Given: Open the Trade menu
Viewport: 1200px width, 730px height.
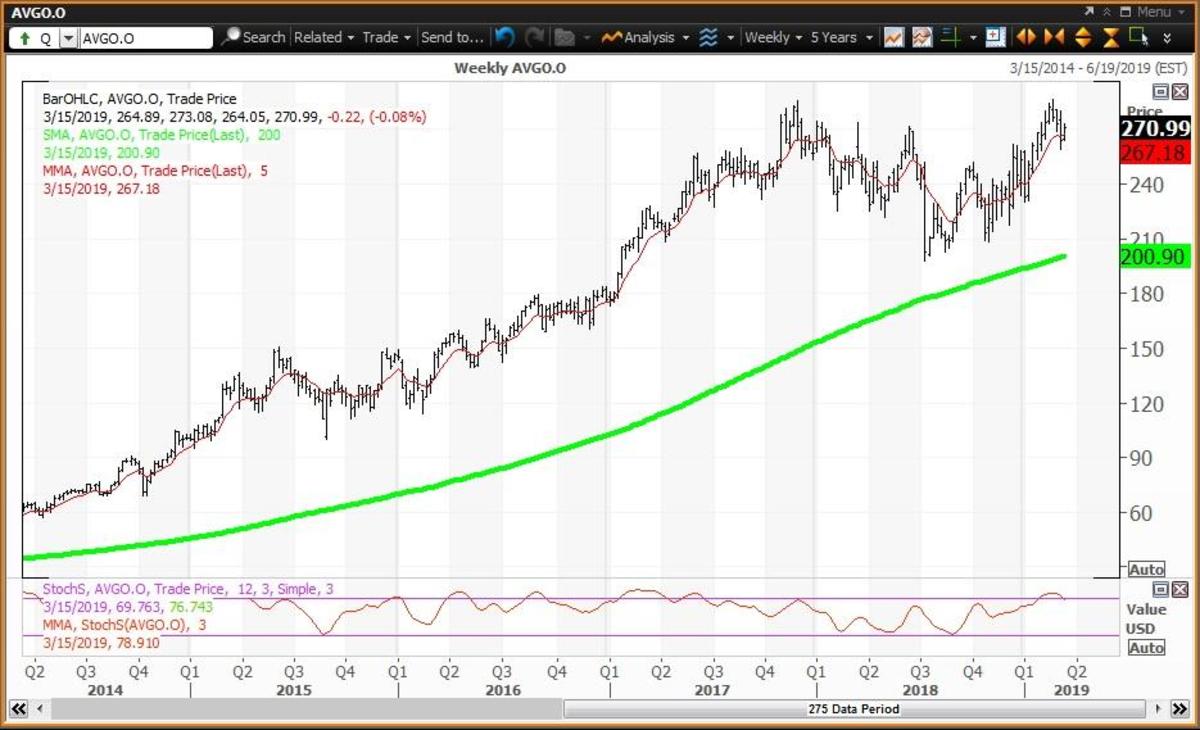Looking at the screenshot, I should pos(386,37).
